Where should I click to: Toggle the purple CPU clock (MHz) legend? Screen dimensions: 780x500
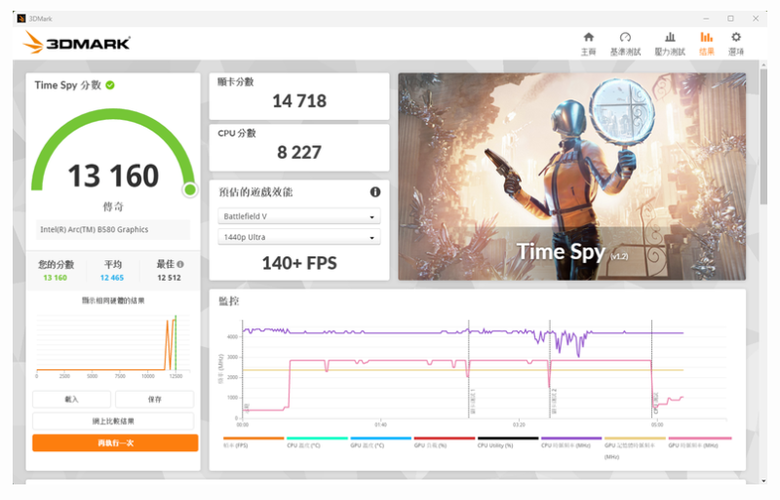[571, 442]
